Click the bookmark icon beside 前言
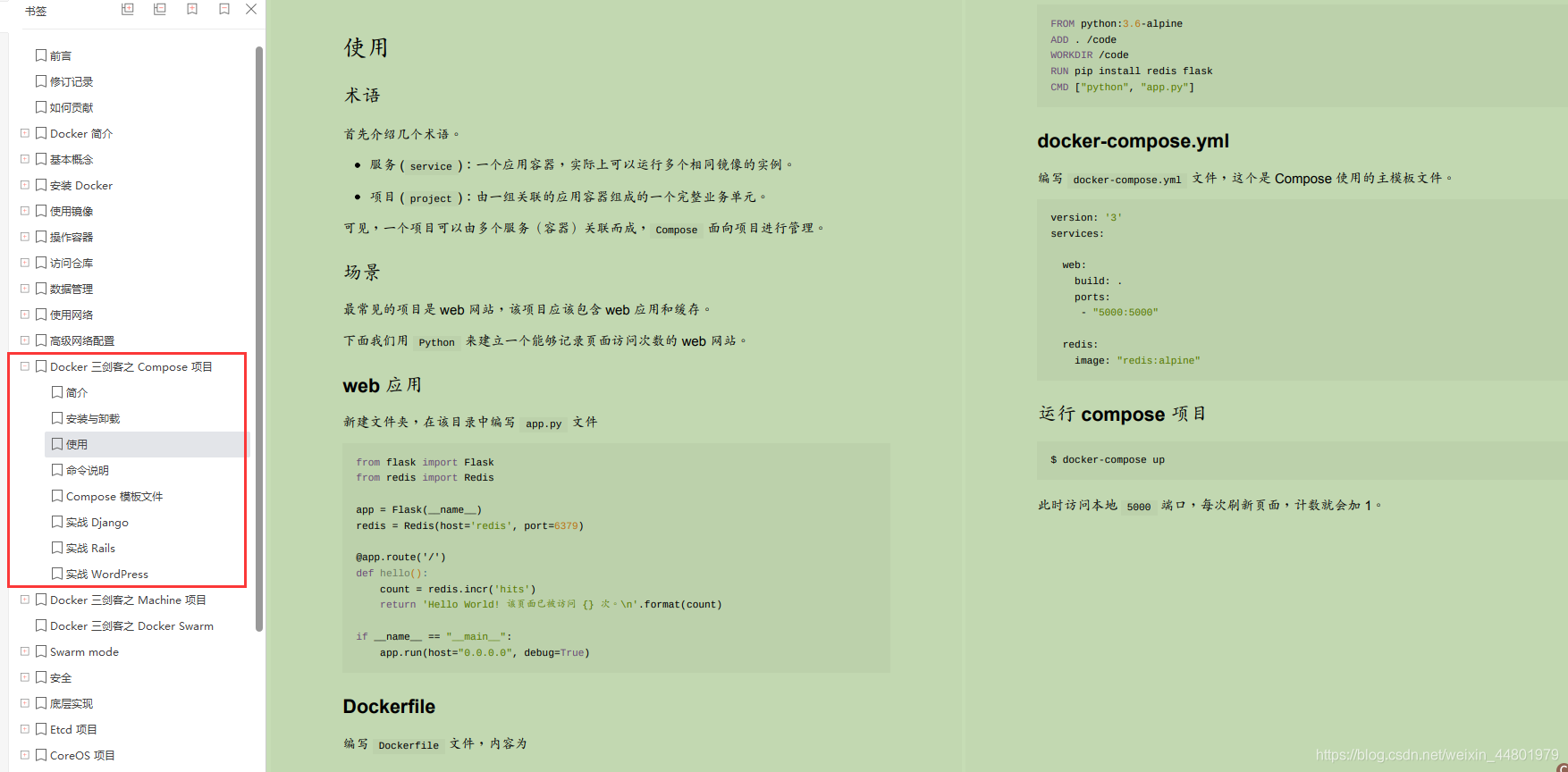Viewport: 1568px width, 772px height. [41, 55]
